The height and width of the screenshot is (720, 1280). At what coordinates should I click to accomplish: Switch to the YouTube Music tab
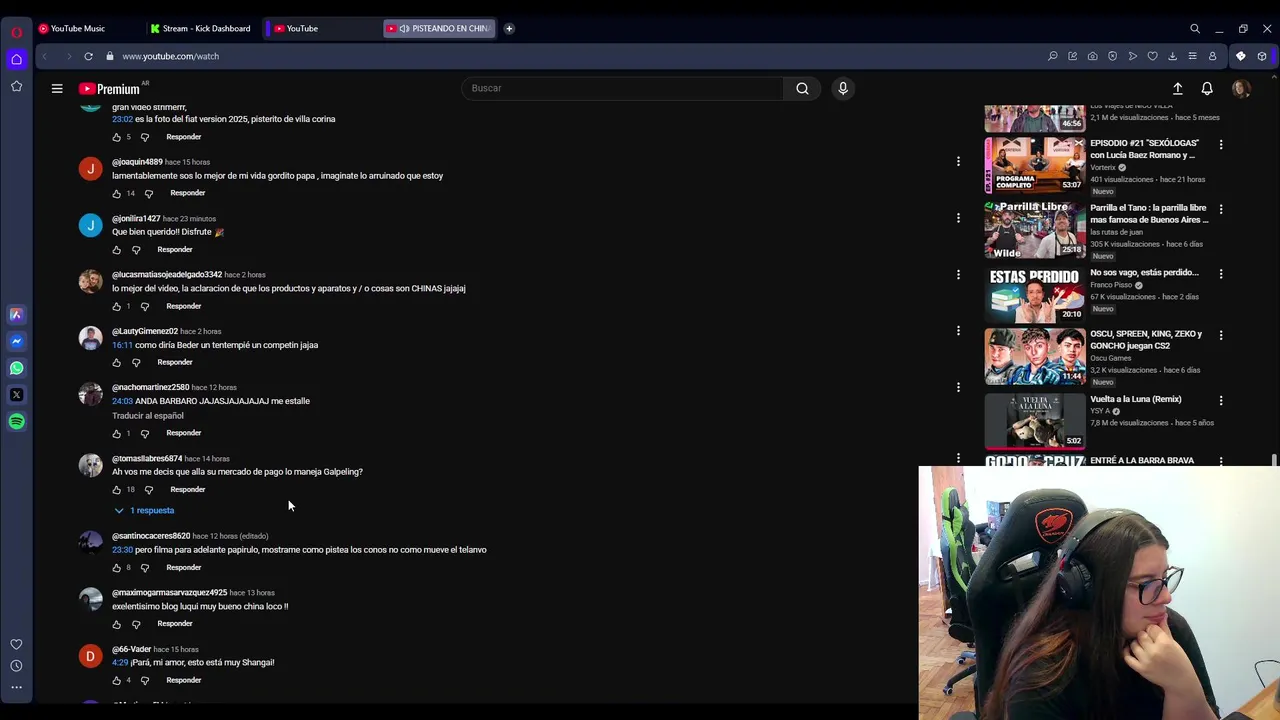78,29
